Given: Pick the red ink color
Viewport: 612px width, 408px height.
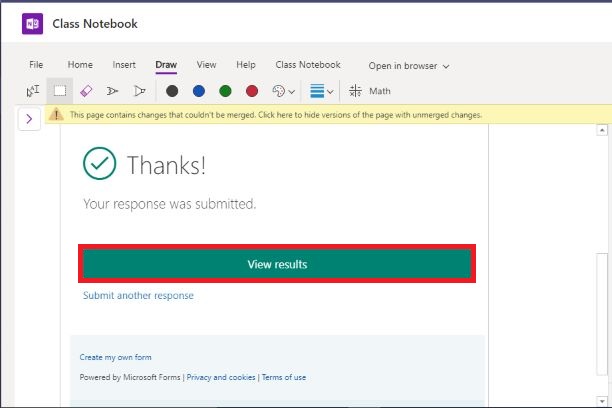Looking at the screenshot, I should point(252,91).
